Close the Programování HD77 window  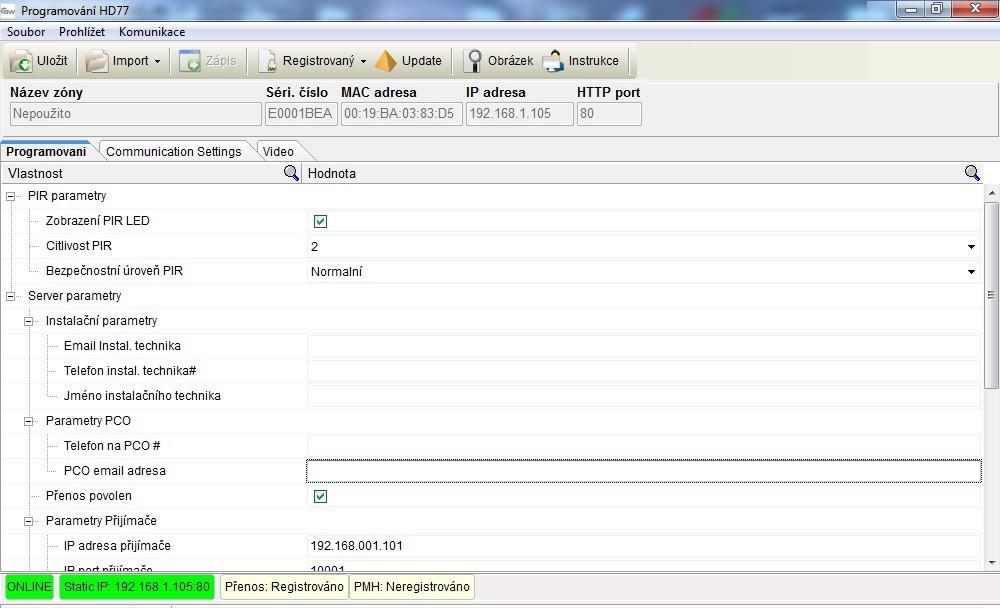click(x=974, y=8)
